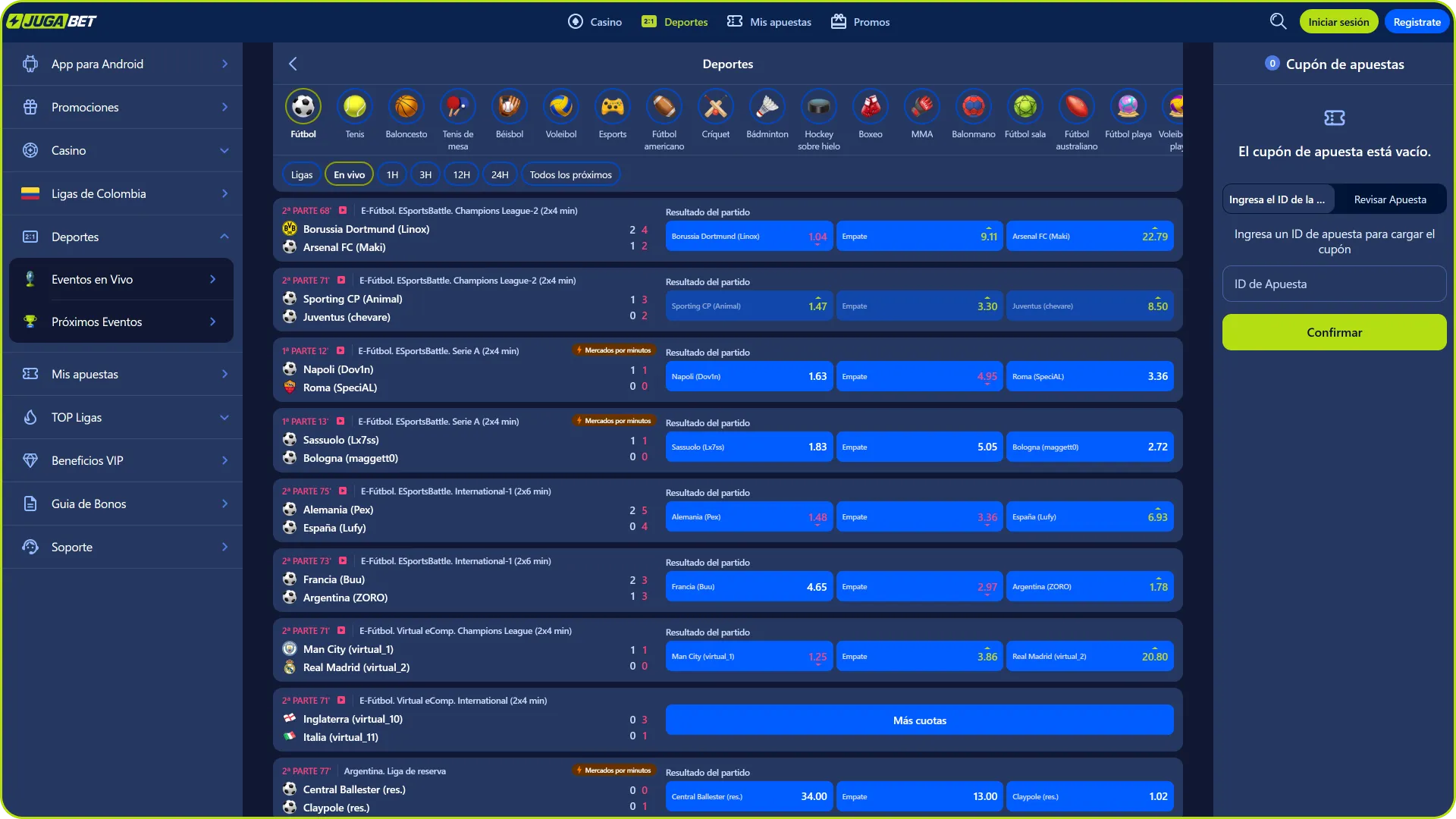The width and height of the screenshot is (1456, 819).
Task: Select the Fútbol sport icon
Action: tap(303, 107)
